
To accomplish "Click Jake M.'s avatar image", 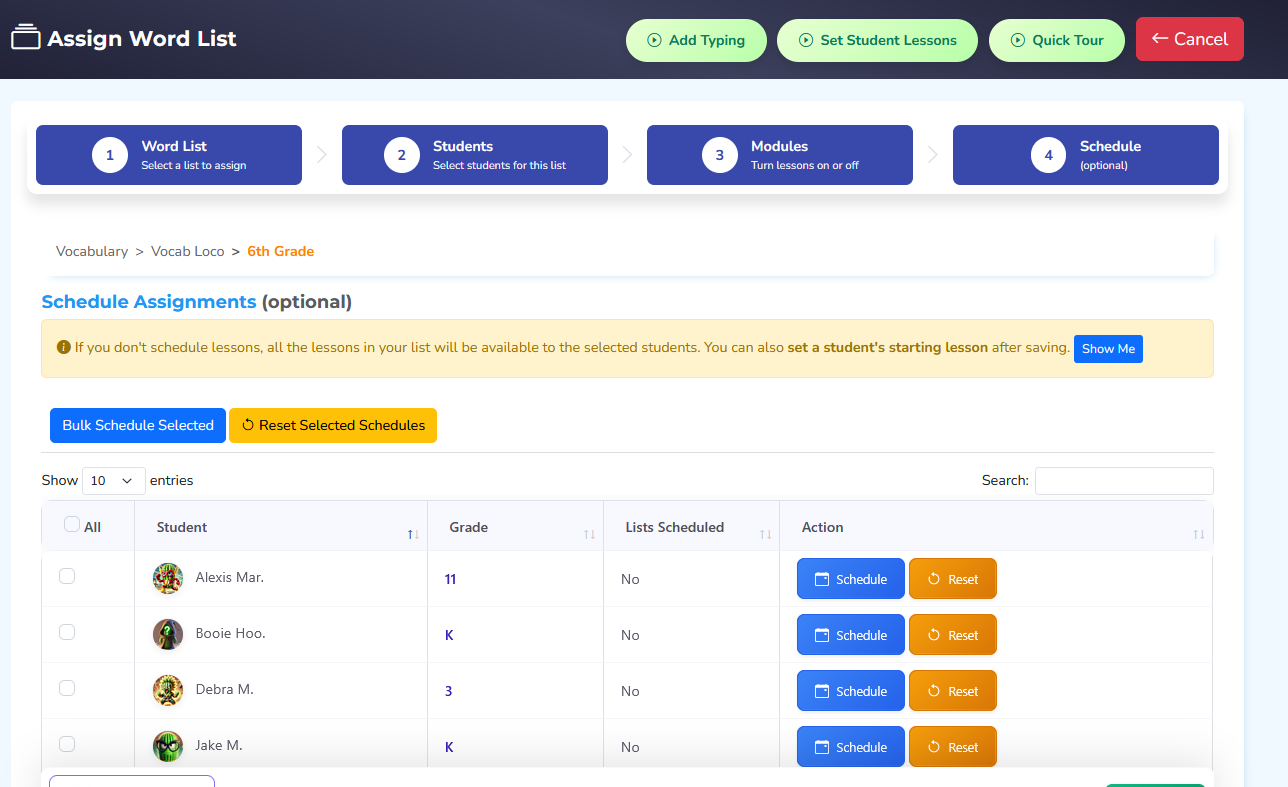I will [x=168, y=746].
